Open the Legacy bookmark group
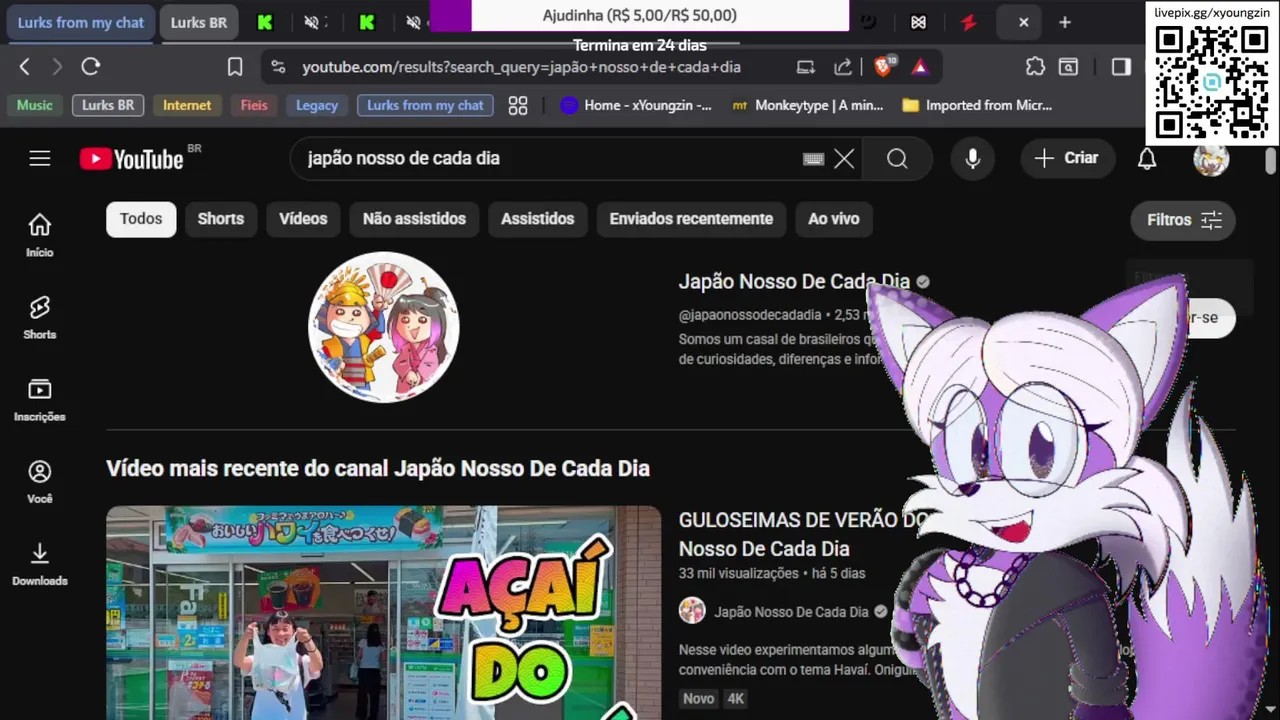This screenshot has width=1280, height=720. (317, 105)
